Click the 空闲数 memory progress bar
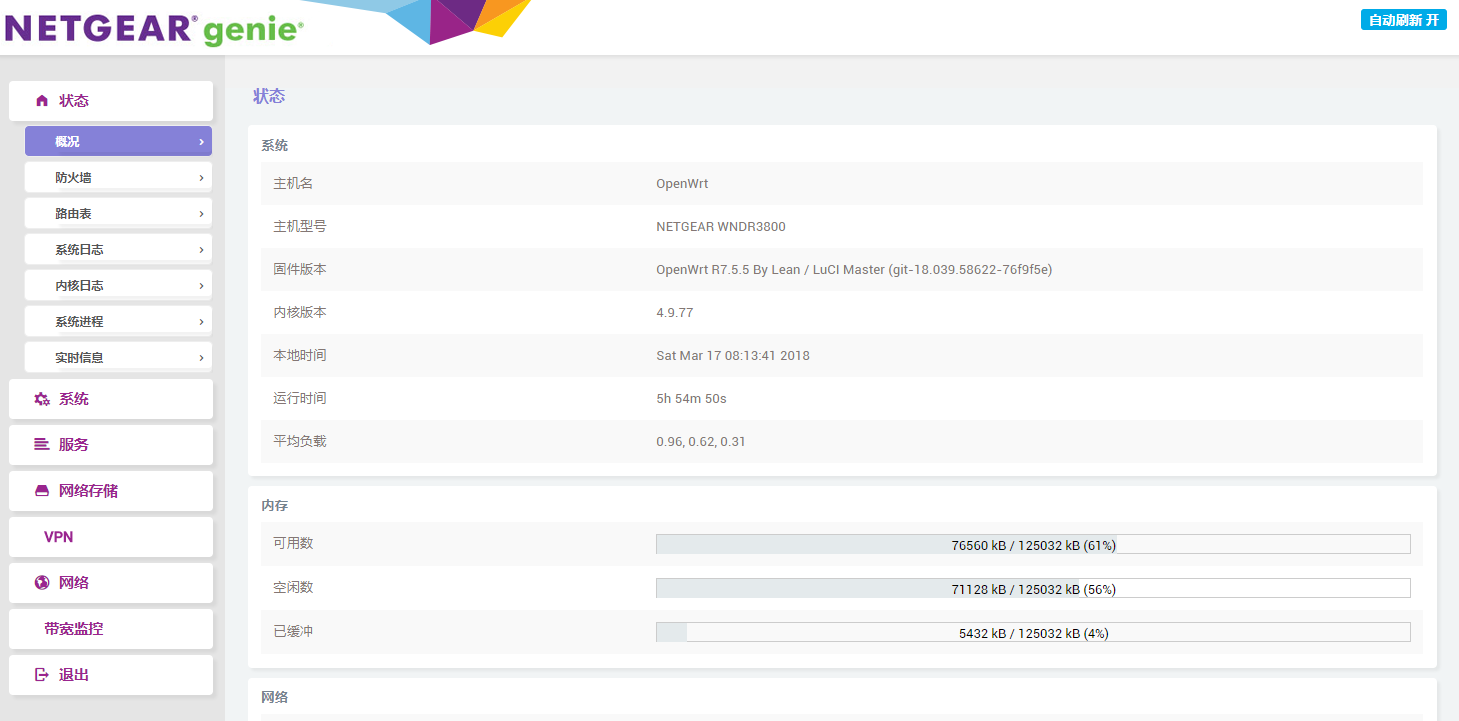1459x721 pixels. 1033,589
